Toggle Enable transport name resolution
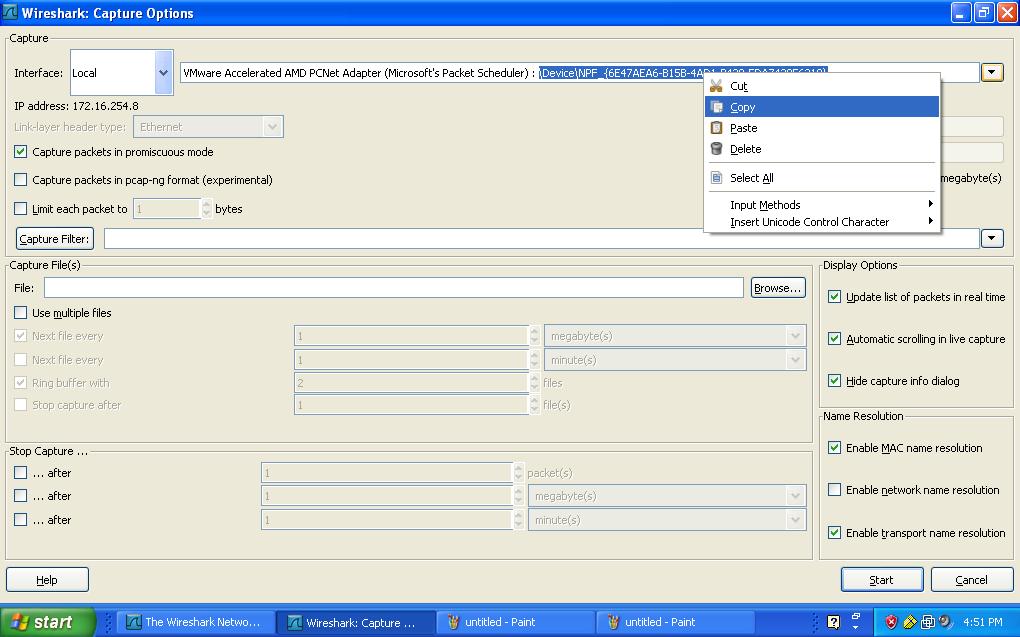Image resolution: width=1020 pixels, height=637 pixels. pyautogui.click(x=834, y=533)
